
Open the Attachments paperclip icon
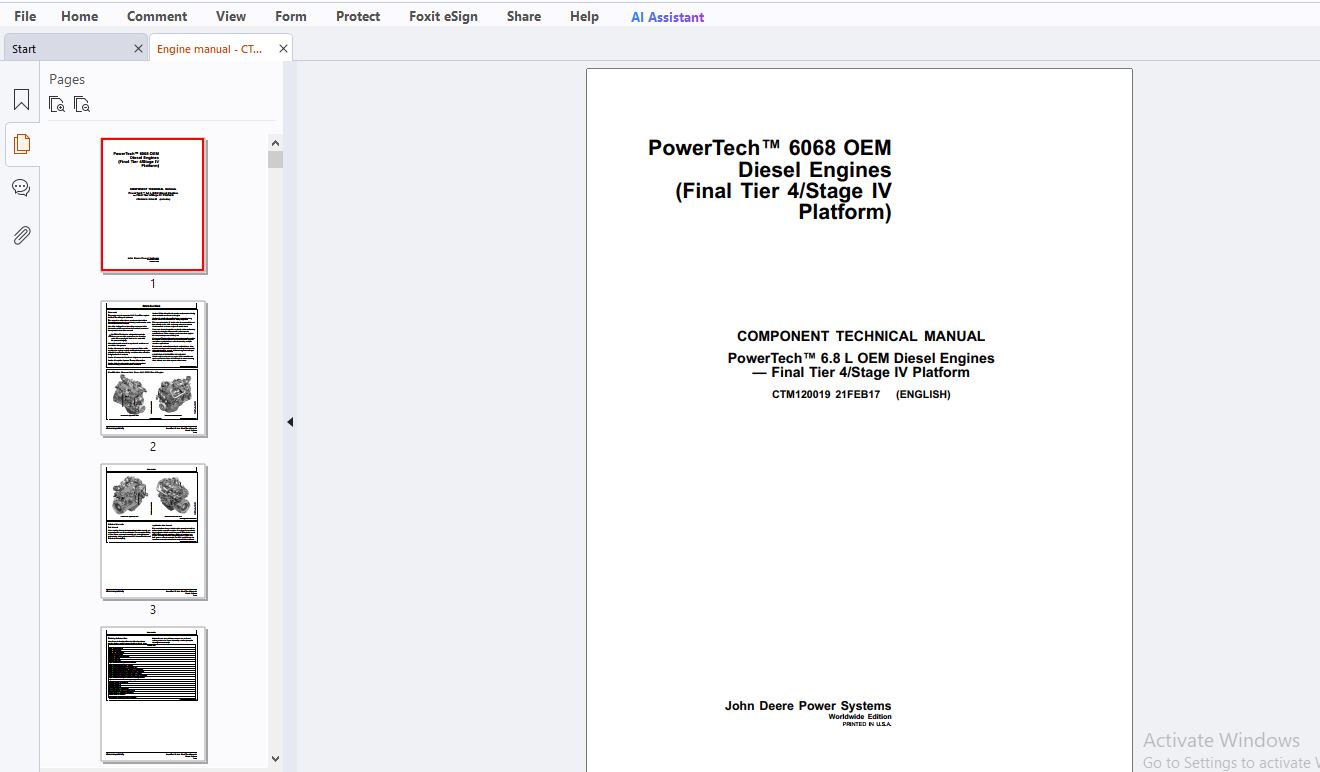pyautogui.click(x=21, y=235)
